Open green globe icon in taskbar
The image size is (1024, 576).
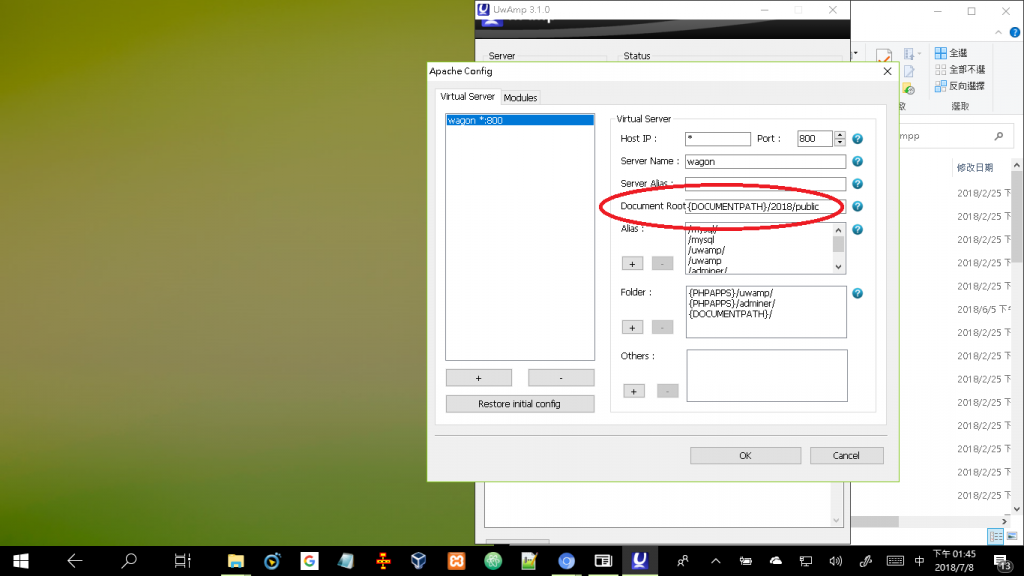[493, 561]
